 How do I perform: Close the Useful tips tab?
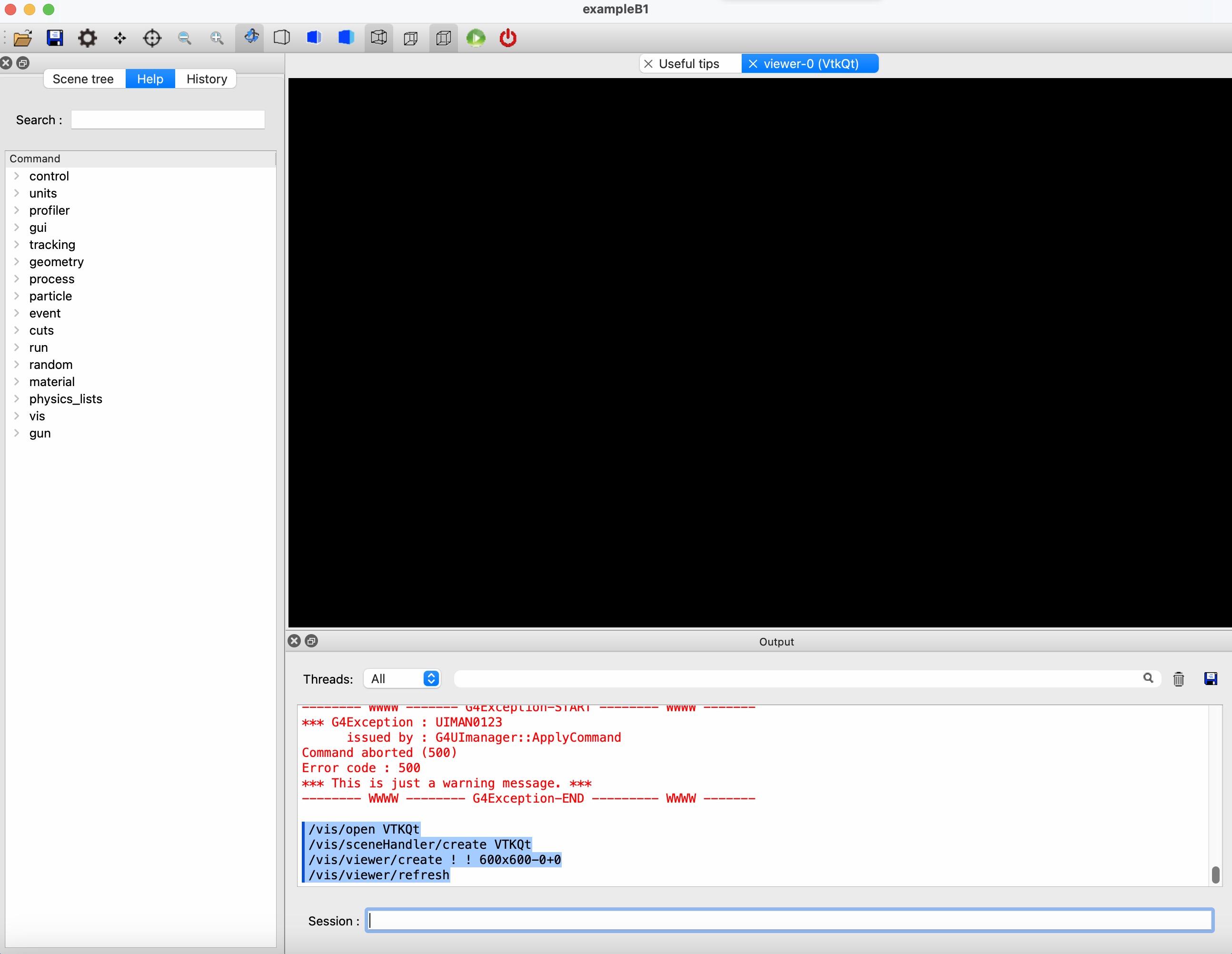click(649, 64)
